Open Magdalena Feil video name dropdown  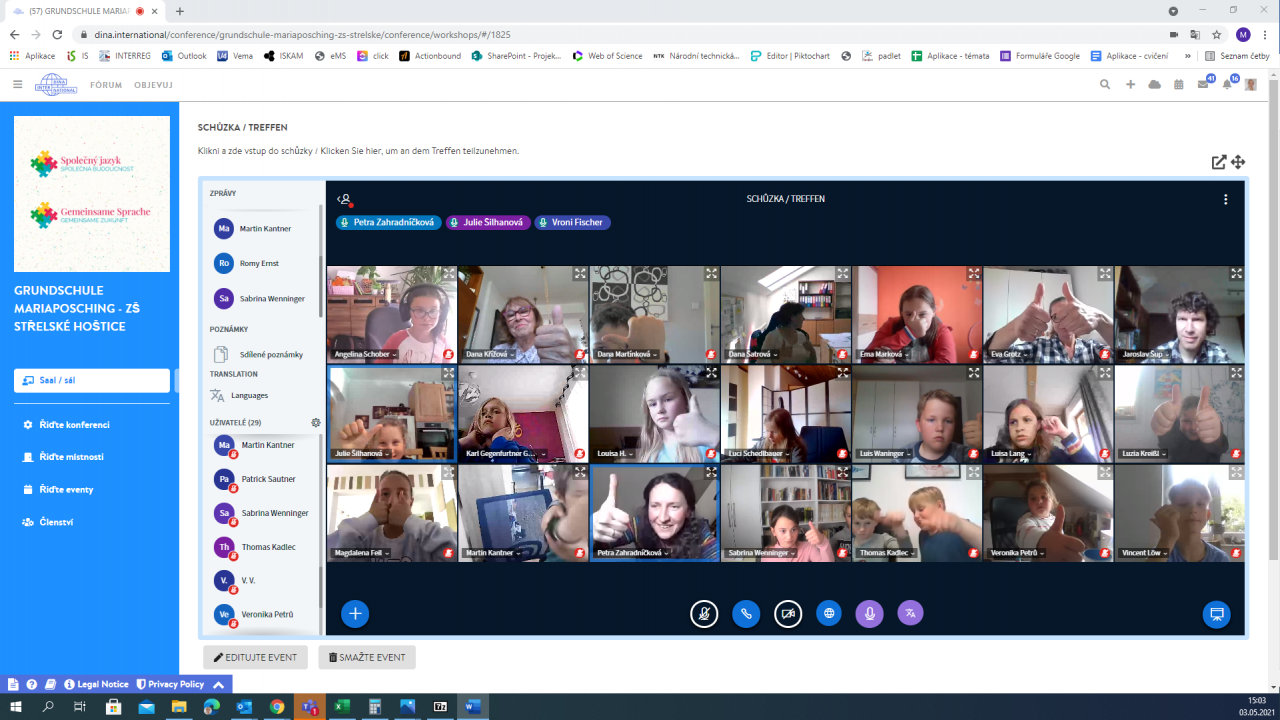pyautogui.click(x=360, y=552)
